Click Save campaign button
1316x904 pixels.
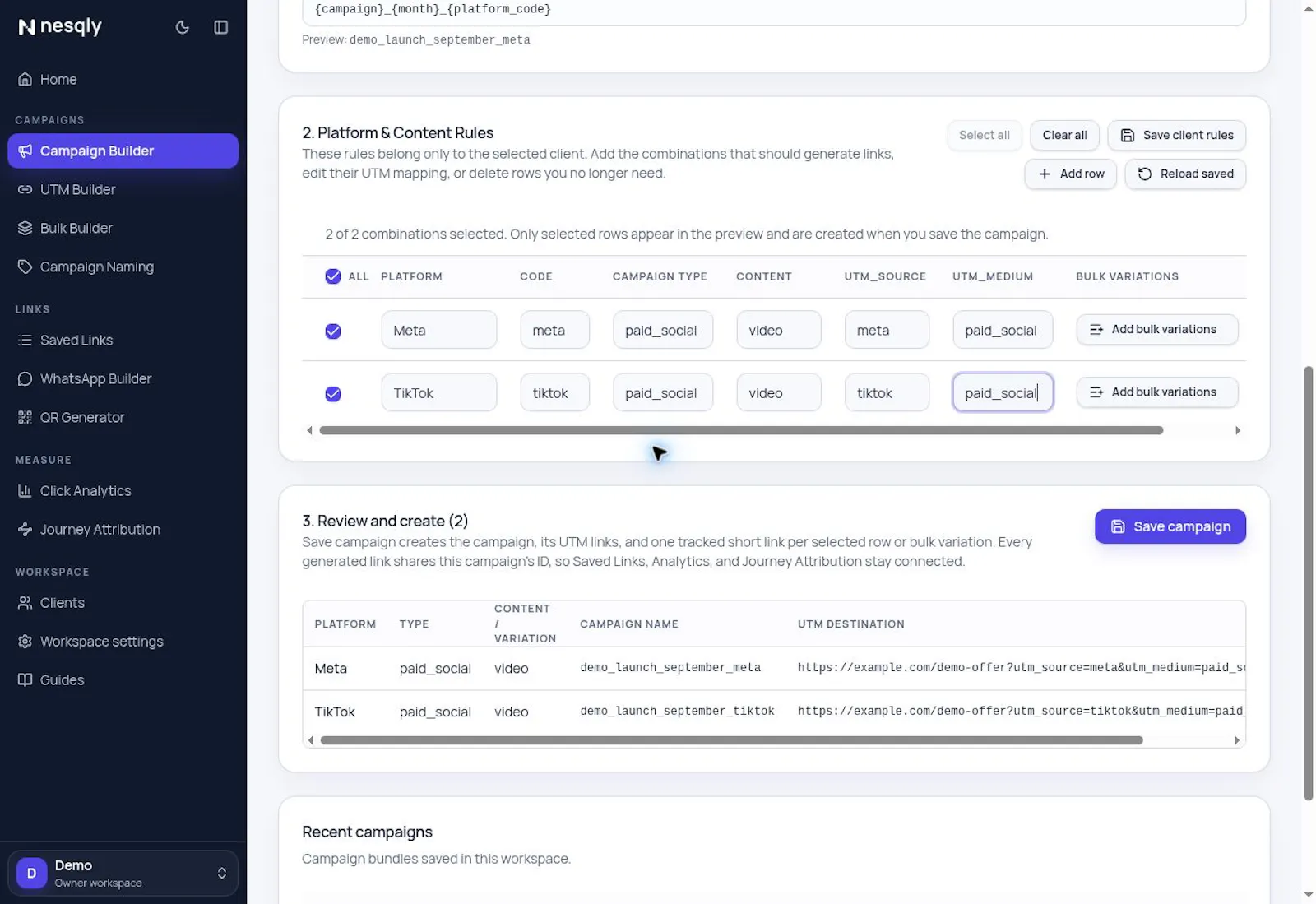pyautogui.click(x=1170, y=526)
